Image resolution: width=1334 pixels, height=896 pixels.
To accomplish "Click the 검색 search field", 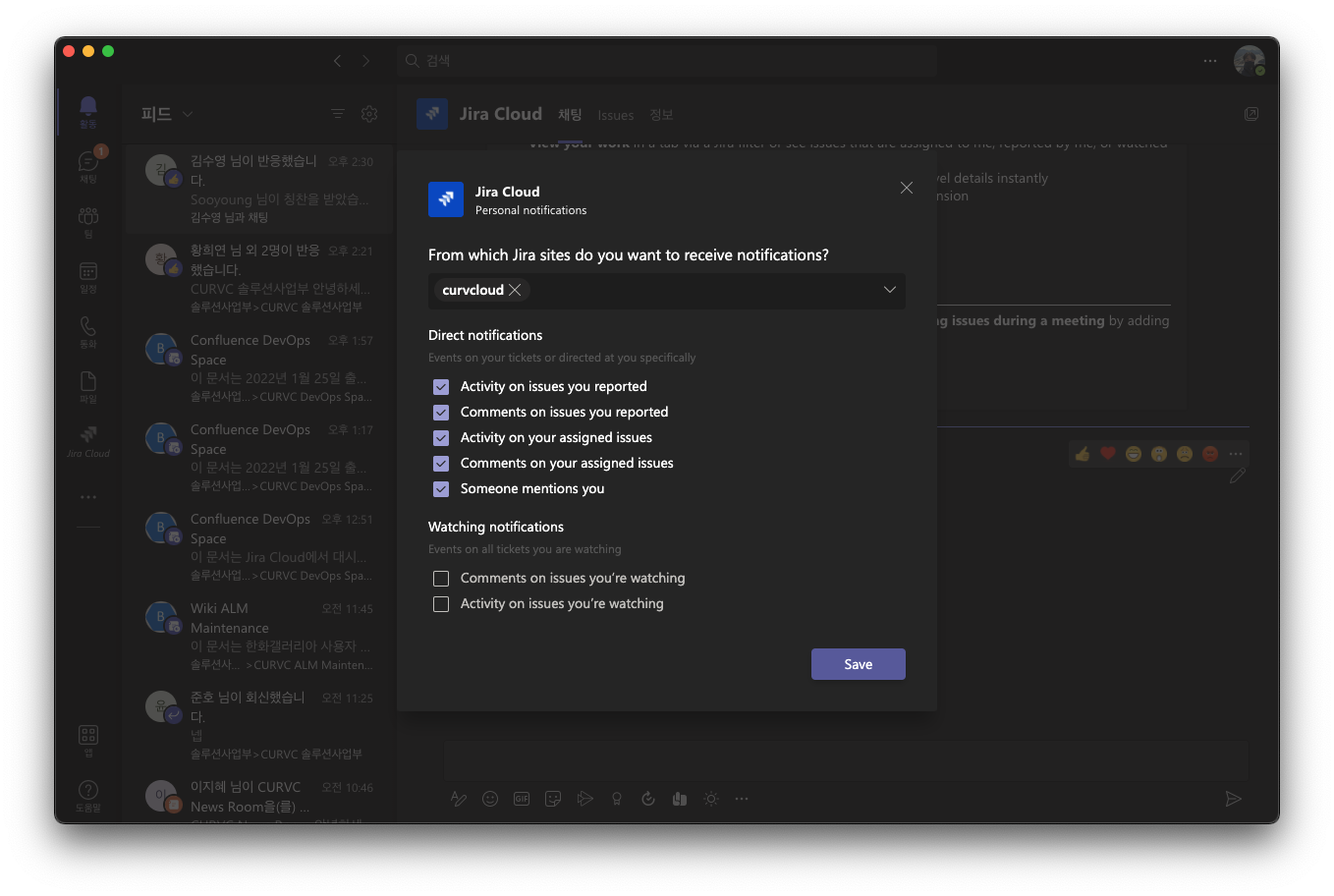I will click(x=667, y=61).
